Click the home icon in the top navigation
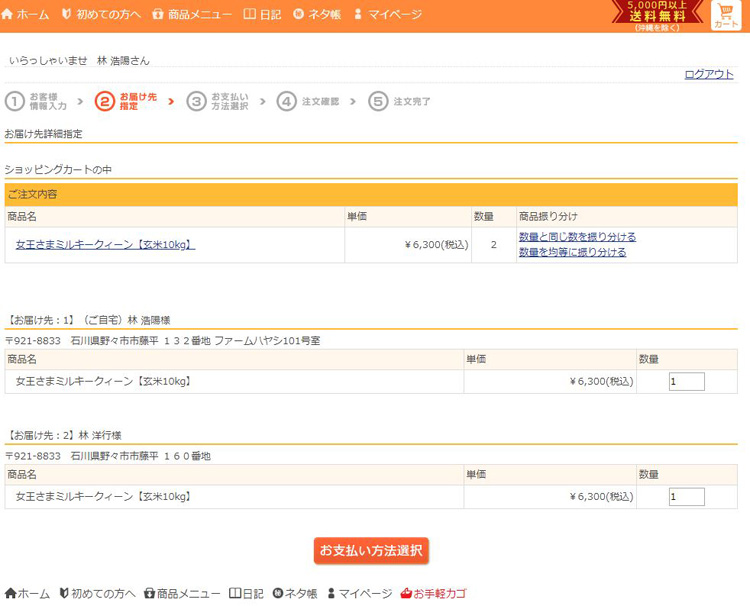The height and width of the screenshot is (606, 750). [x=7, y=14]
